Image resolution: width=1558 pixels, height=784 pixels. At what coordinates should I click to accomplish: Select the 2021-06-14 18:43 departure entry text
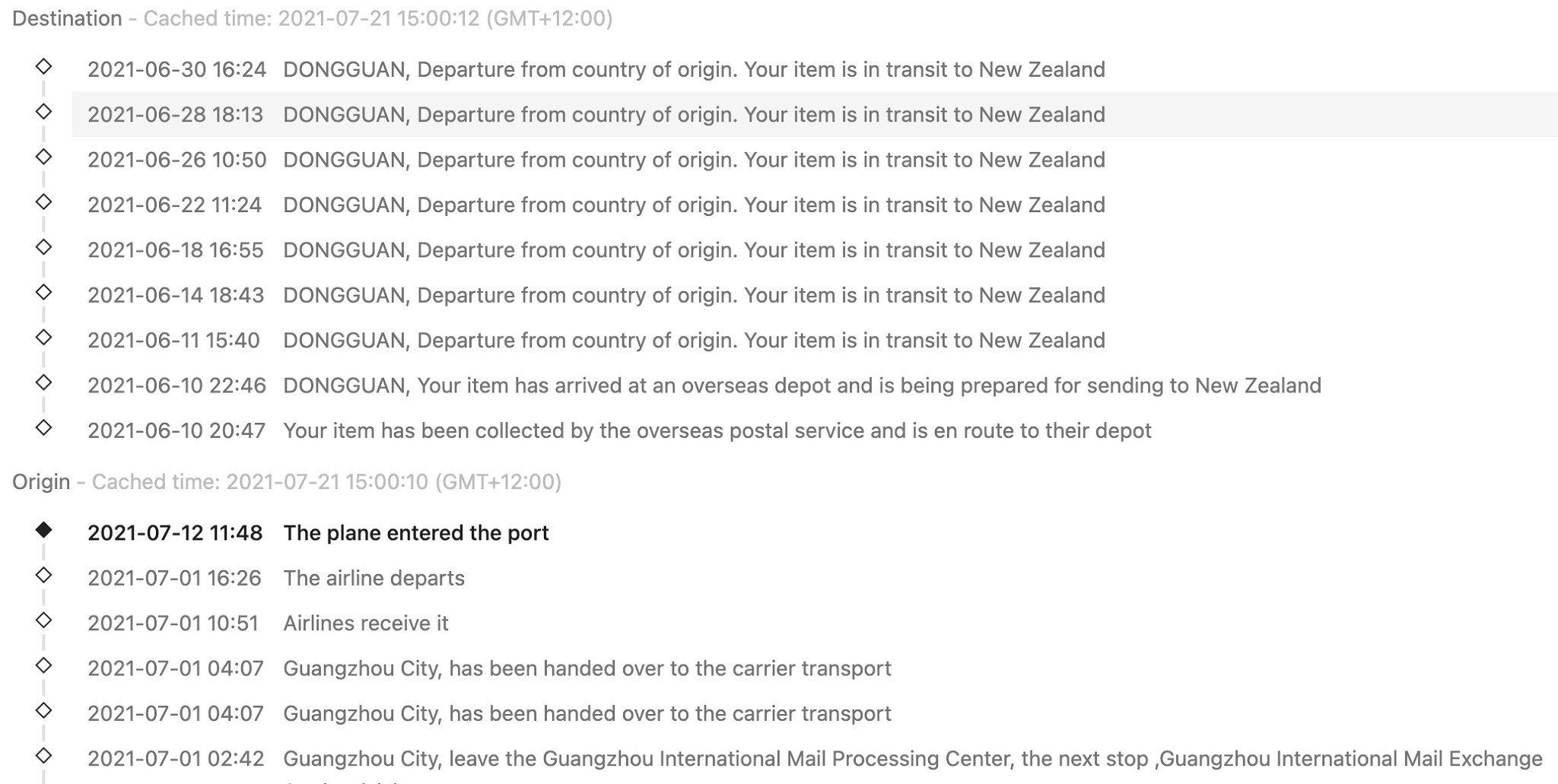(x=694, y=295)
